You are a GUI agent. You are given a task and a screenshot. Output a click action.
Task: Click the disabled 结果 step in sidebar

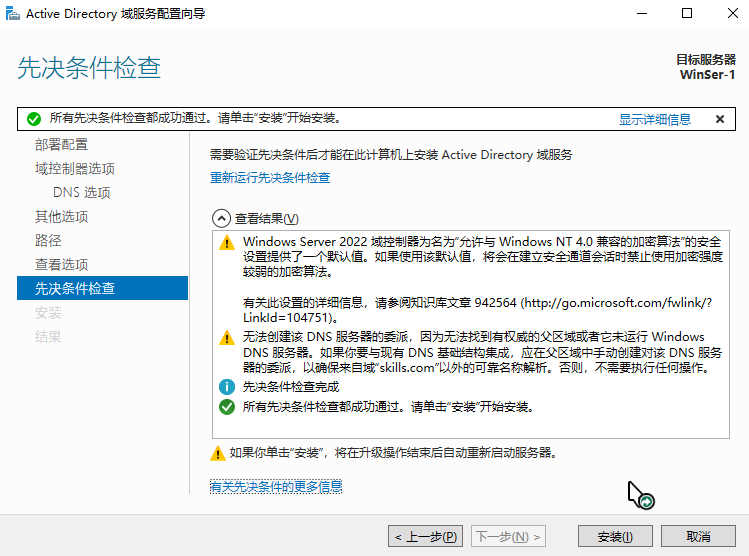click(x=48, y=337)
